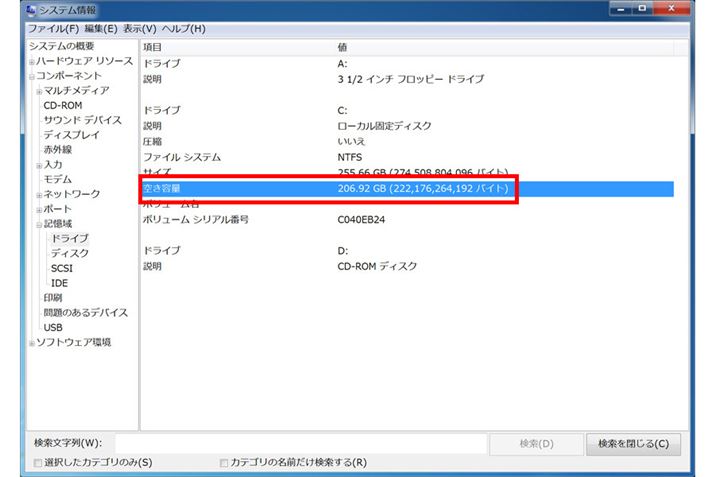Screen dimensions: 715x477
Task: Select SCSI under 記憶域
Action: 62,268
